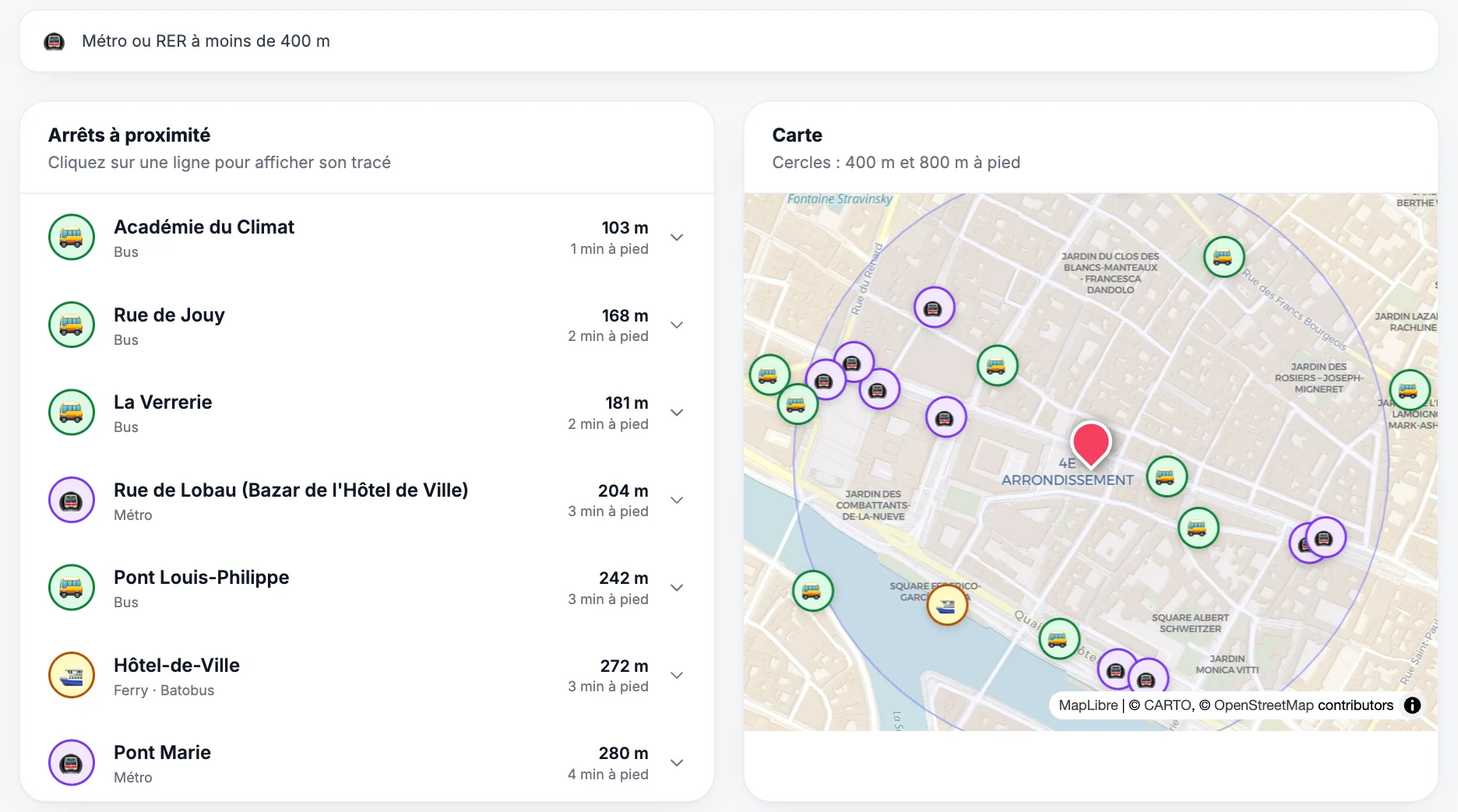Click the stop name "Académie du Climat"
1458x812 pixels.
[204, 227]
